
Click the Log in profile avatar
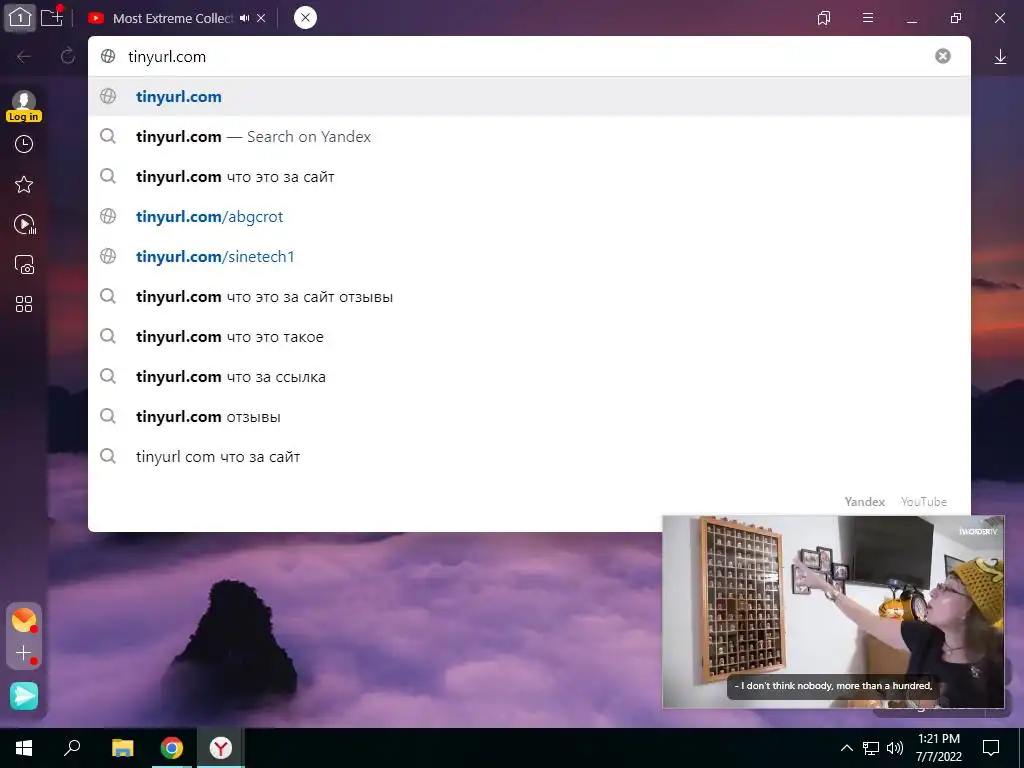(24, 106)
